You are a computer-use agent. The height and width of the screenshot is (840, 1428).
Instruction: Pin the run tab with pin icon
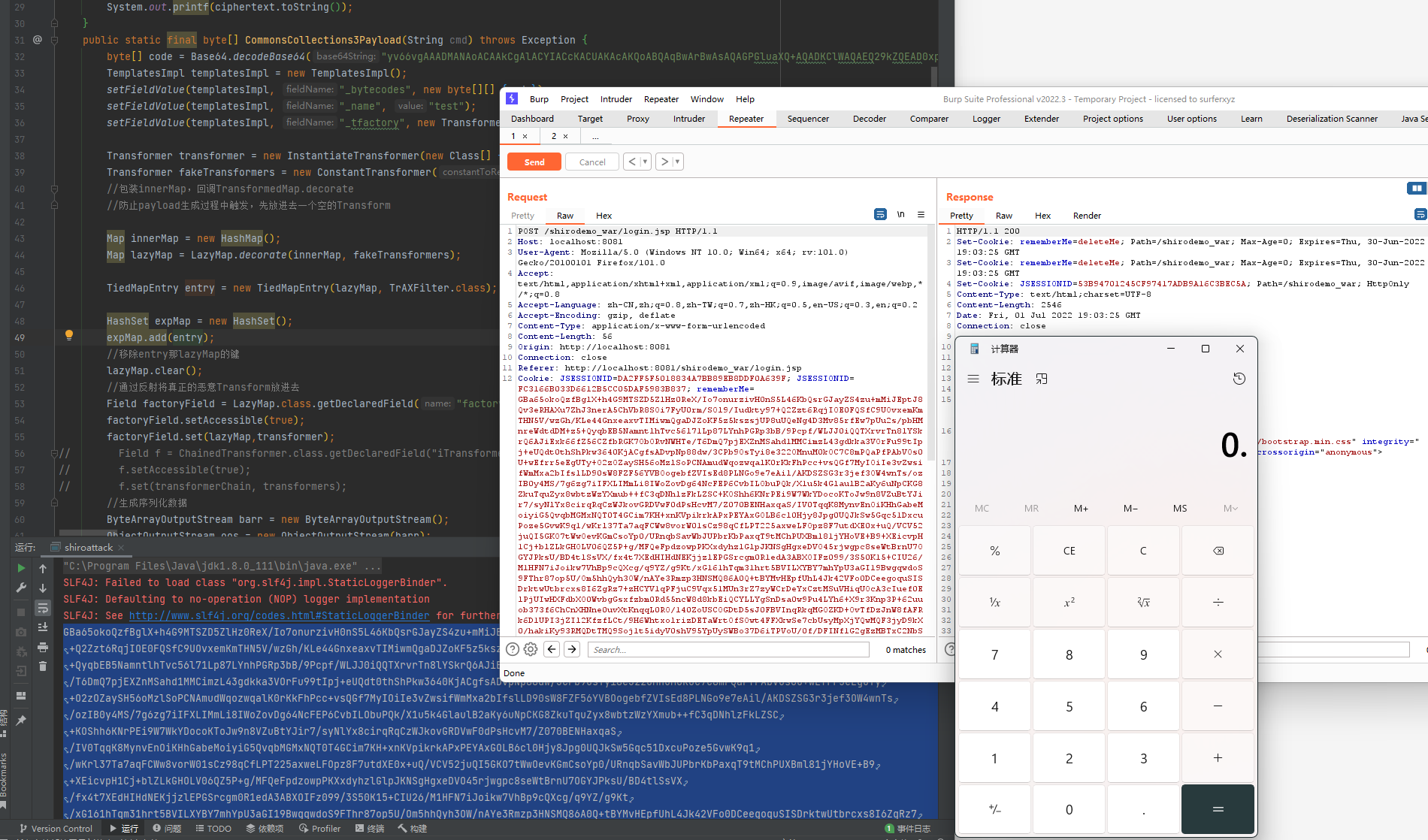click(21, 720)
